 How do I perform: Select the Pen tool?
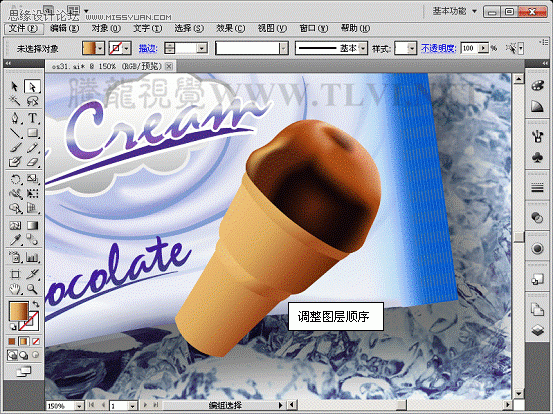14,118
